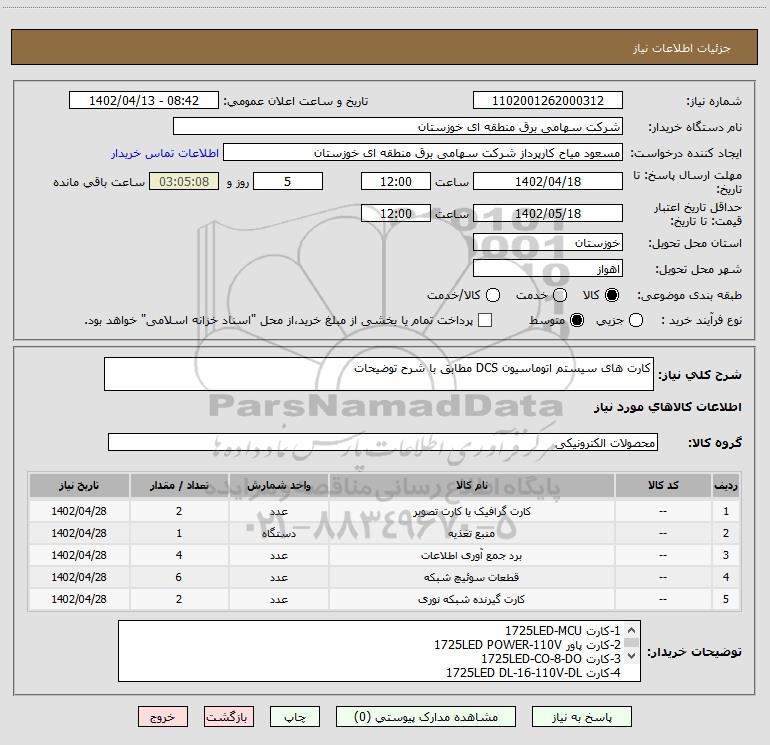770x745 pixels.
Task: Click the announcement date field 1402/04/13 - 08:42
Action: click(x=144, y=101)
